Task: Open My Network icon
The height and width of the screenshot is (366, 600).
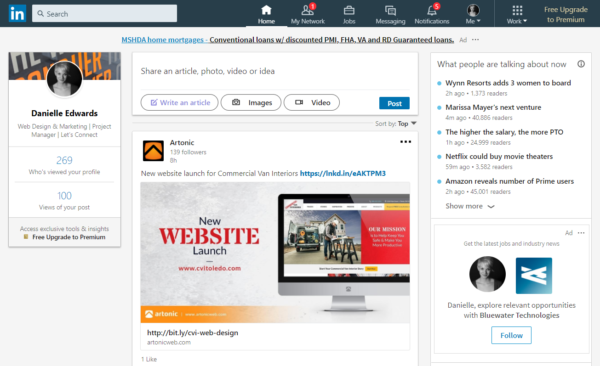Action: click(308, 10)
